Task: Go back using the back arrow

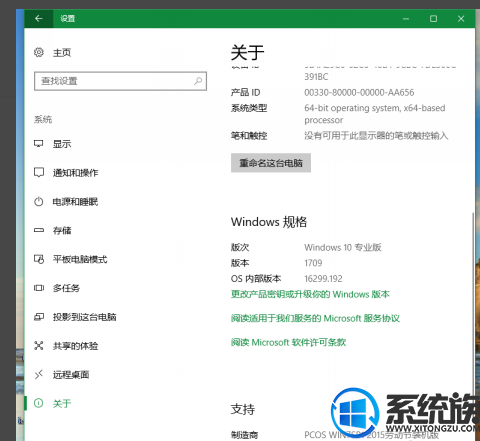Action: (x=39, y=18)
